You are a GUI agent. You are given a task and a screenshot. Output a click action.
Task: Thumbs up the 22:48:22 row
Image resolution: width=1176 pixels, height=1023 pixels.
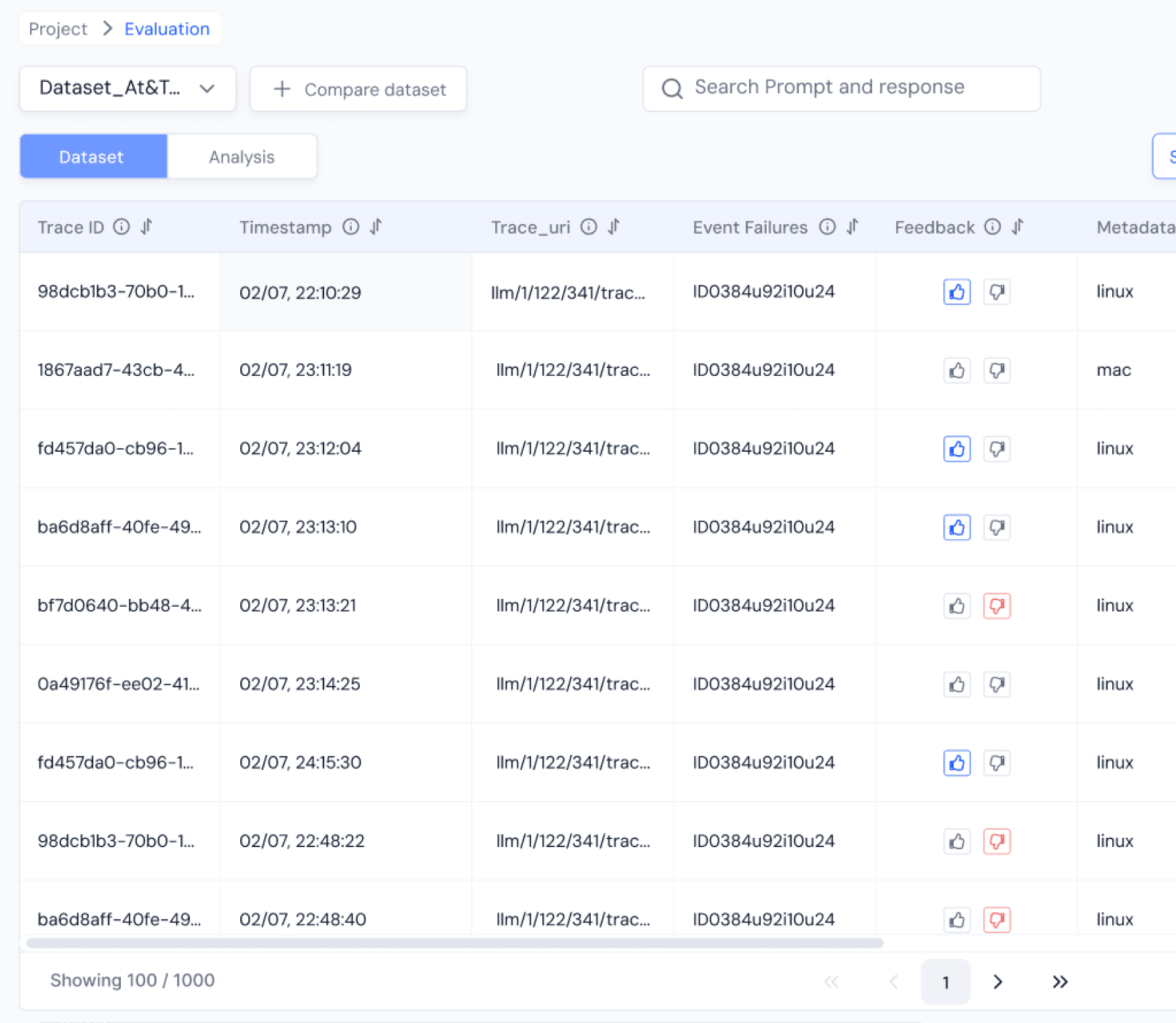pos(957,841)
